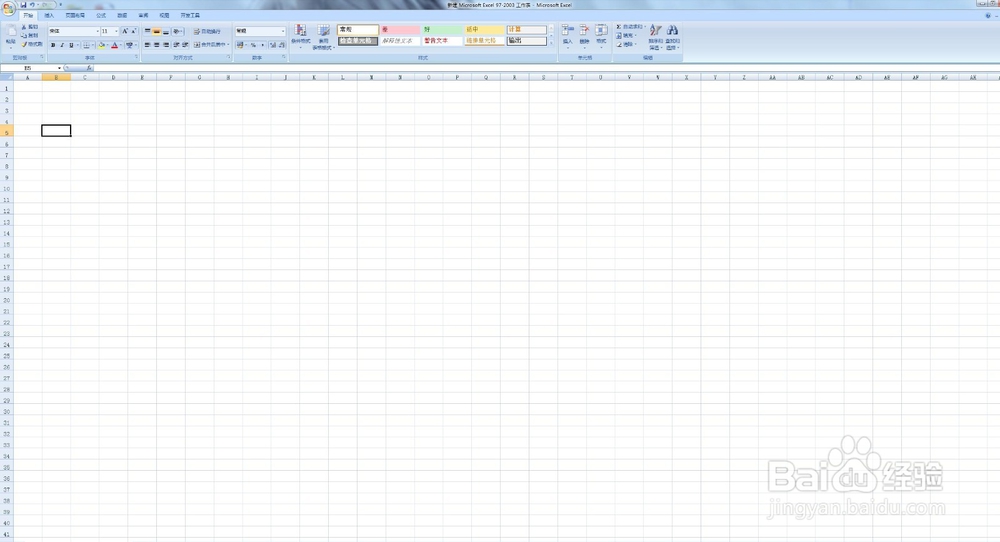Image resolution: width=1000 pixels, height=542 pixels.
Task: Open the Delete cells menu
Action: 584,37
